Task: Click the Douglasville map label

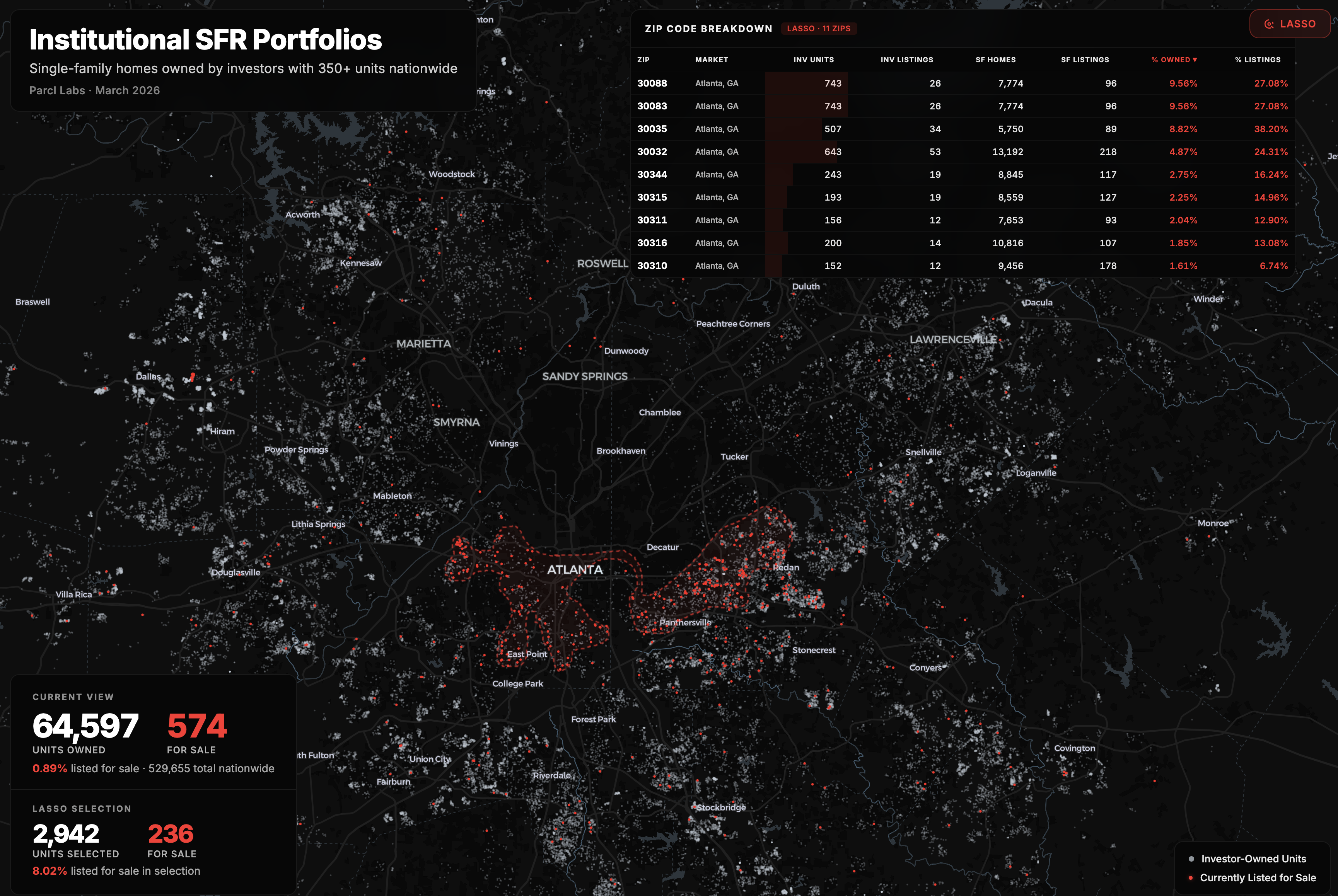Action: [236, 572]
